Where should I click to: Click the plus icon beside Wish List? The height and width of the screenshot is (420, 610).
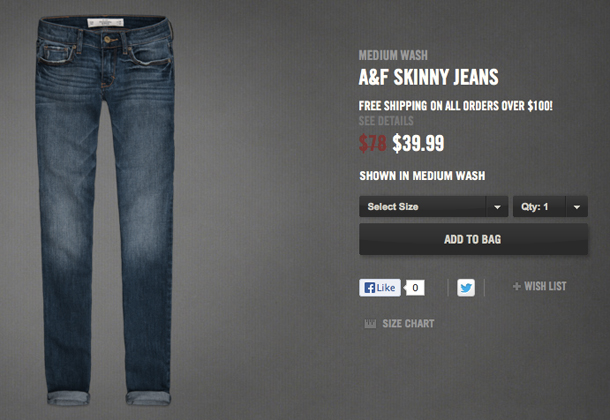(517, 287)
